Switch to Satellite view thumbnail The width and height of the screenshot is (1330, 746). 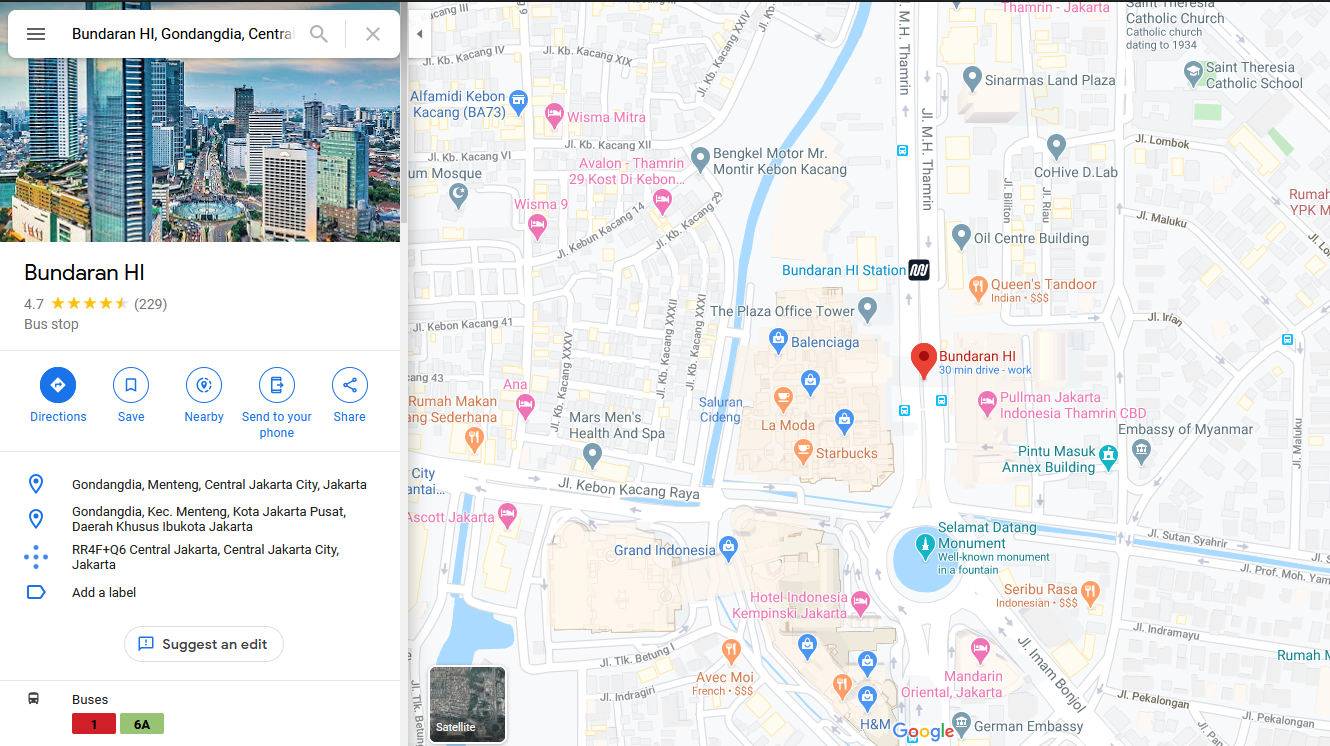tap(467, 704)
